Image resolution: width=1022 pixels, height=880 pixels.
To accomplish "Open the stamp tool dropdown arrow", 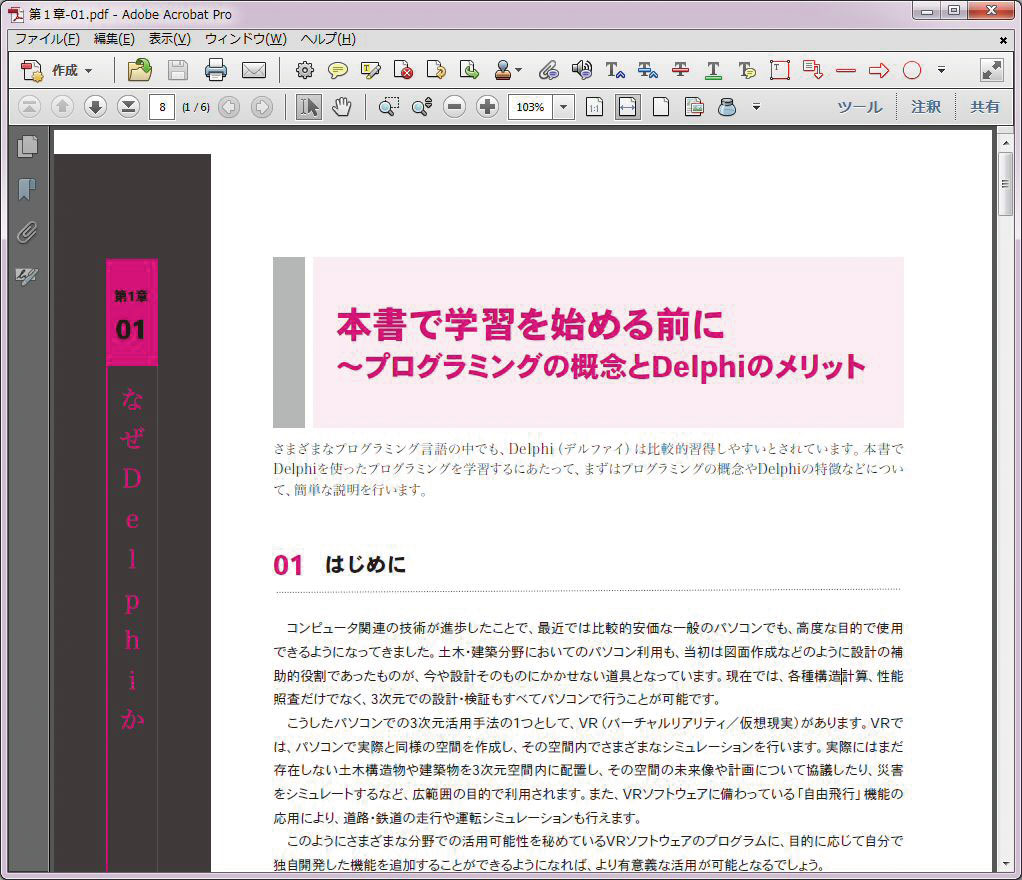I will click(x=519, y=70).
